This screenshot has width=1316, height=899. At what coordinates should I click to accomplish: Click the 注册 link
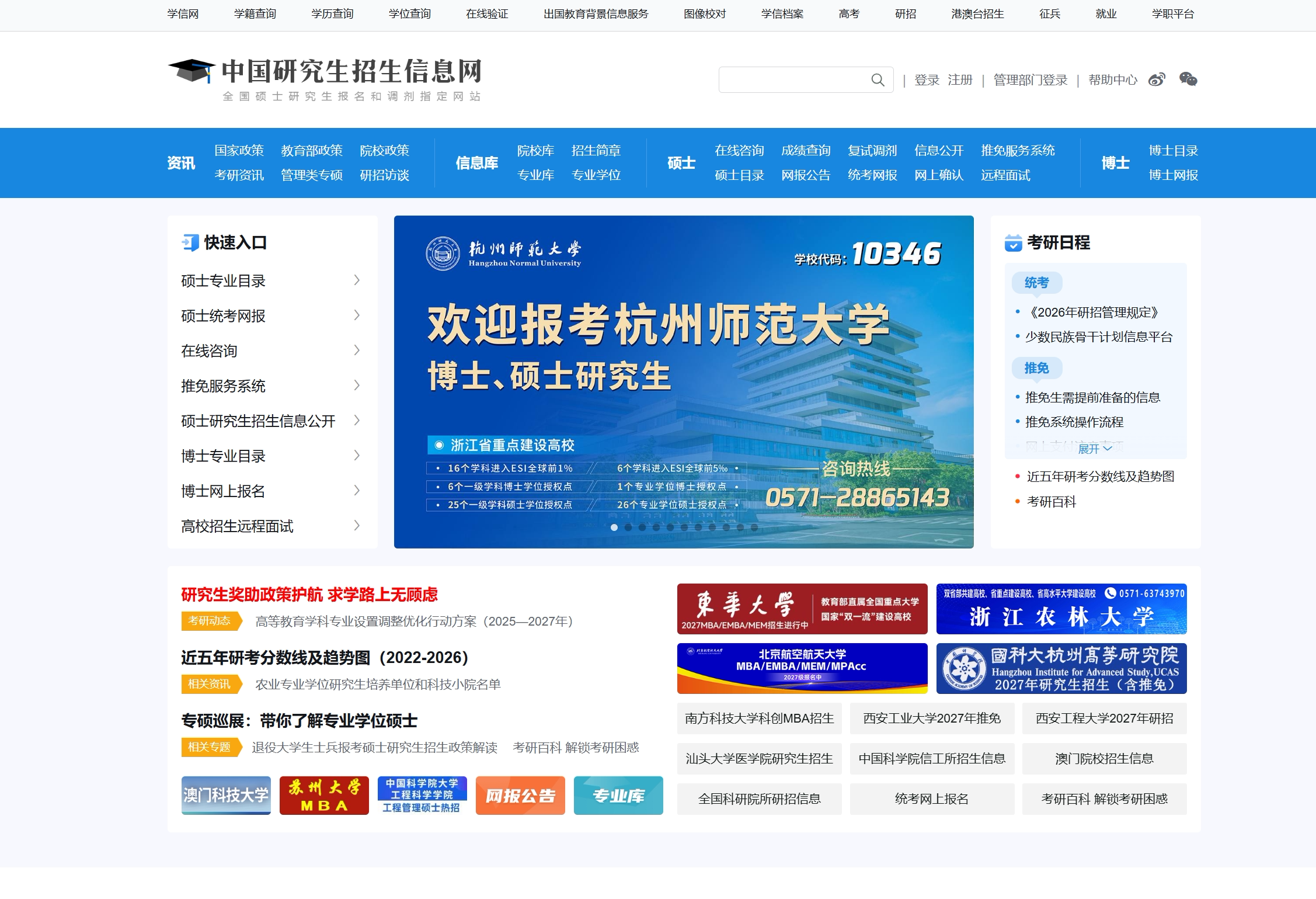tap(960, 80)
